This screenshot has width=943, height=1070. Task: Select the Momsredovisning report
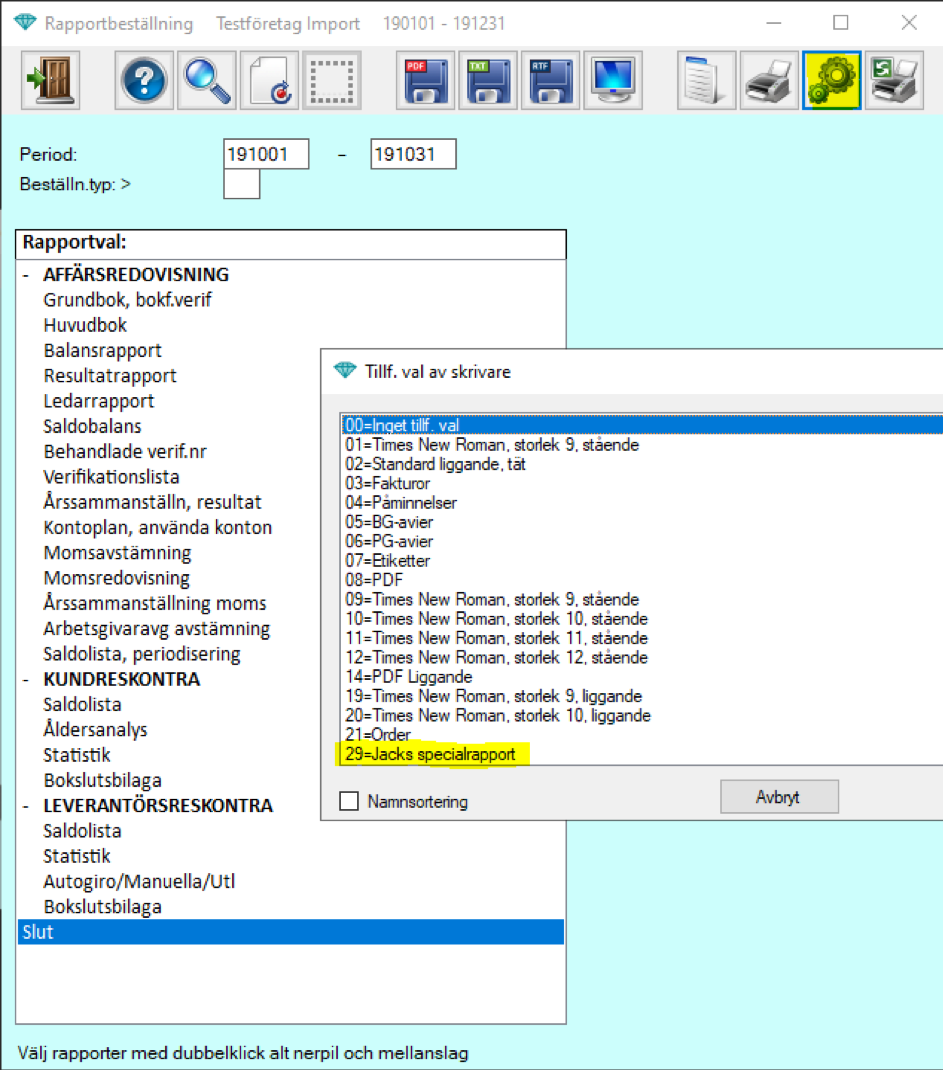117,578
